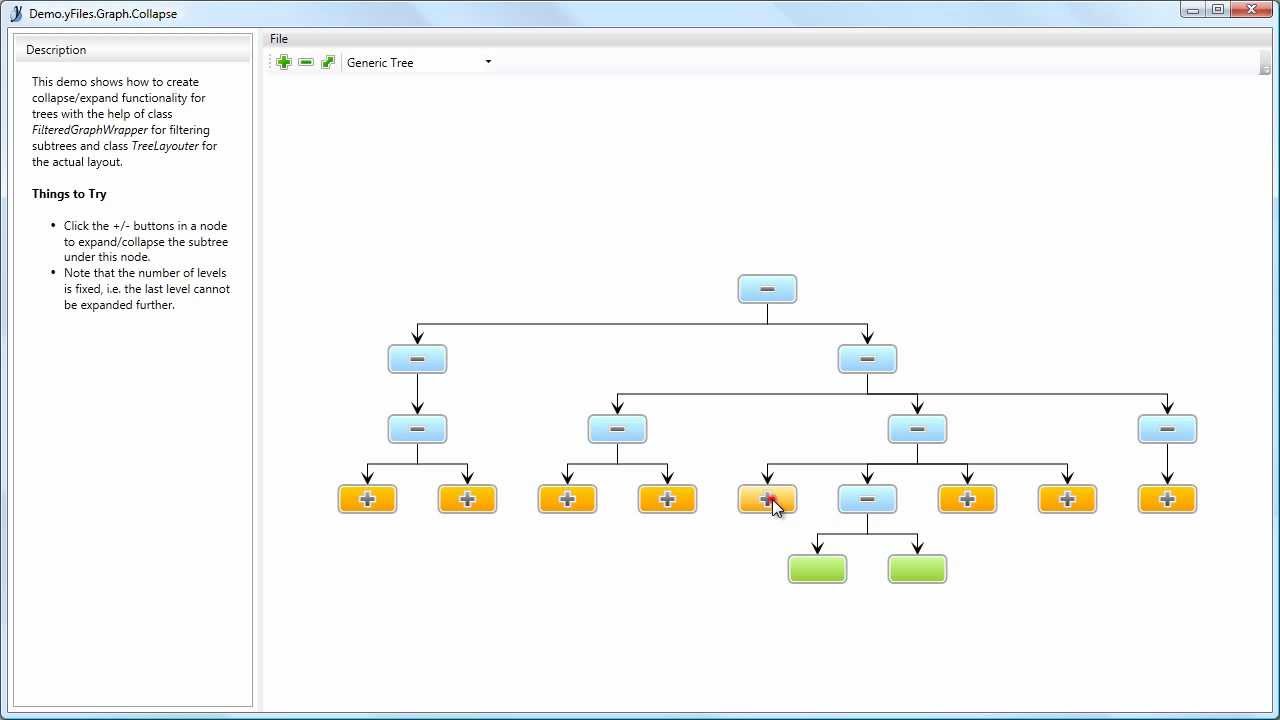Click the Description panel header
This screenshot has height=720, width=1280.
tap(133, 50)
